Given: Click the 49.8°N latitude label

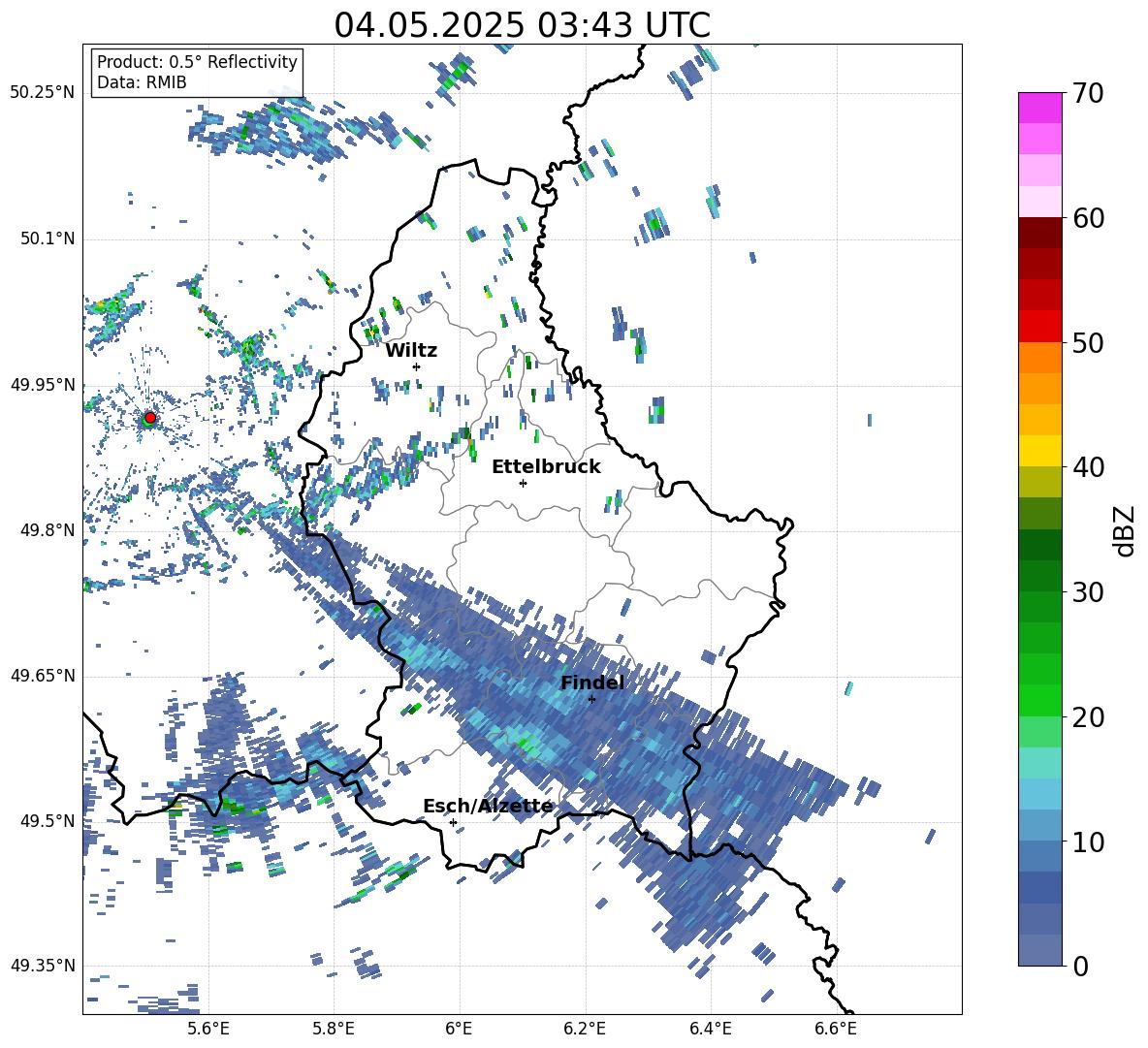Looking at the screenshot, I should pyautogui.click(x=48, y=530).
